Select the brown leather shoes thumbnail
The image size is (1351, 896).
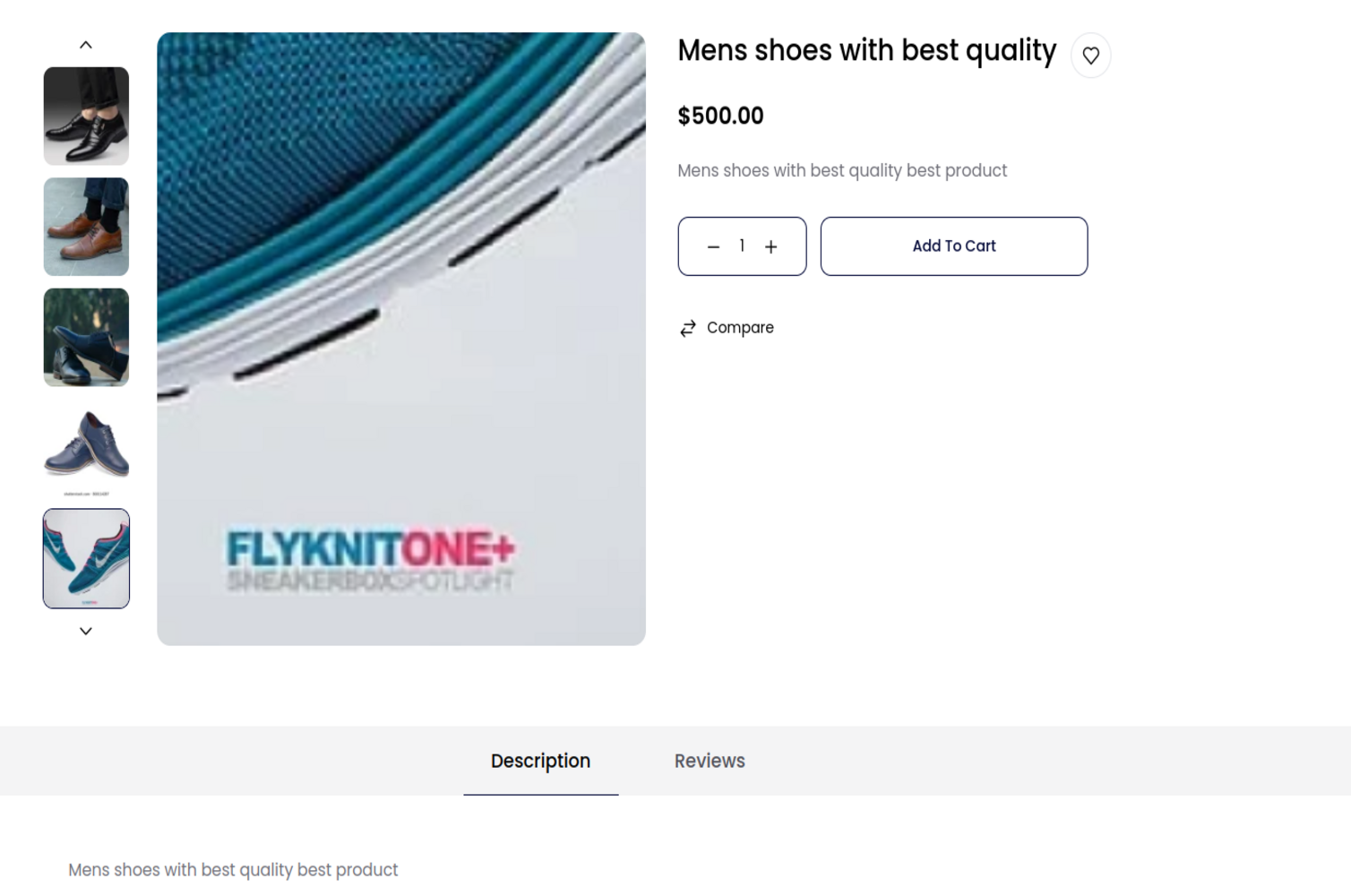(x=86, y=227)
